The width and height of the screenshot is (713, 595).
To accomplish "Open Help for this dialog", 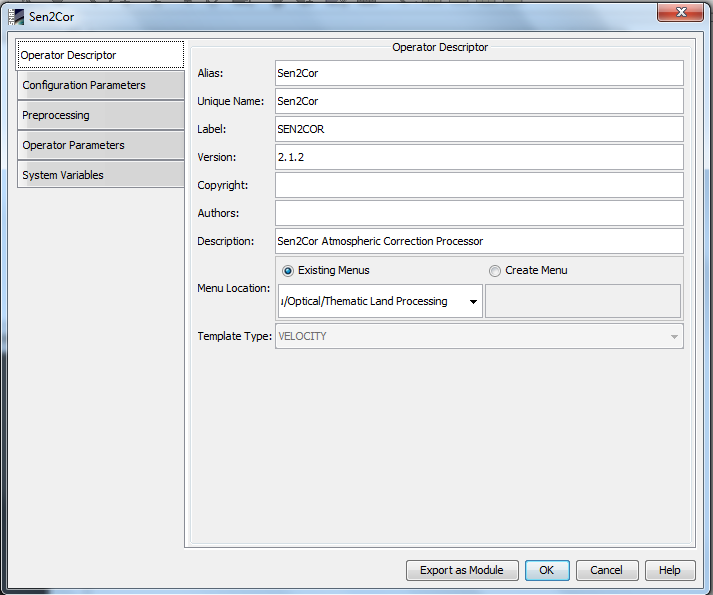I will click(669, 570).
